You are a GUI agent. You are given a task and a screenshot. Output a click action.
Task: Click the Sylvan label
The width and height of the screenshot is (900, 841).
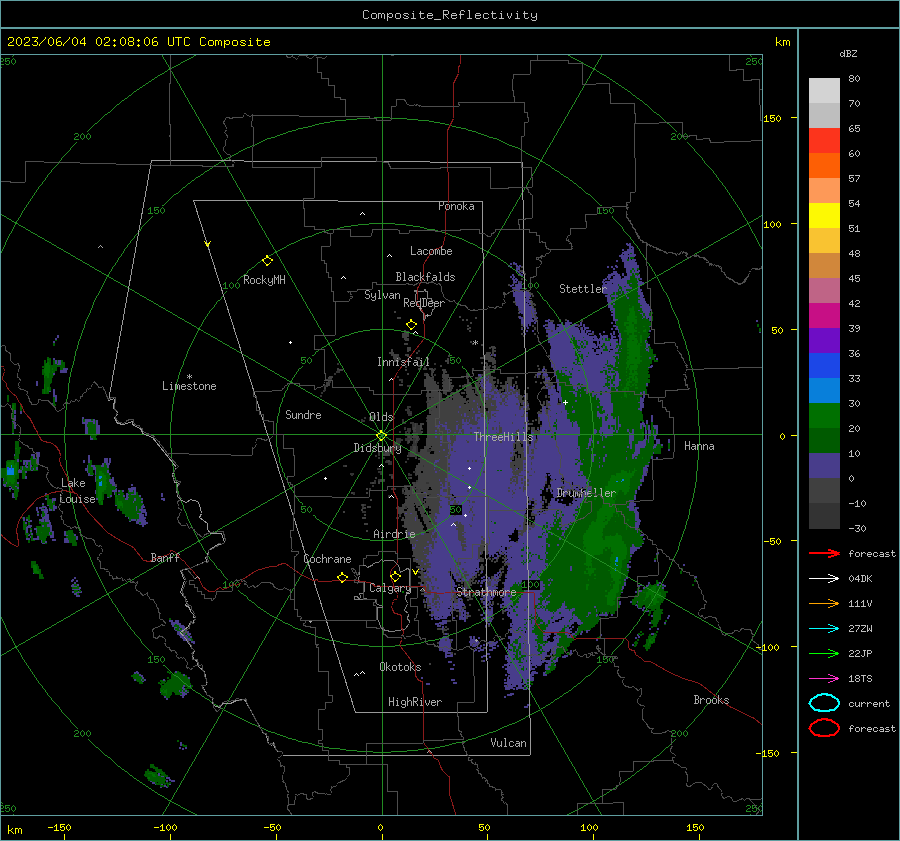coord(382,295)
